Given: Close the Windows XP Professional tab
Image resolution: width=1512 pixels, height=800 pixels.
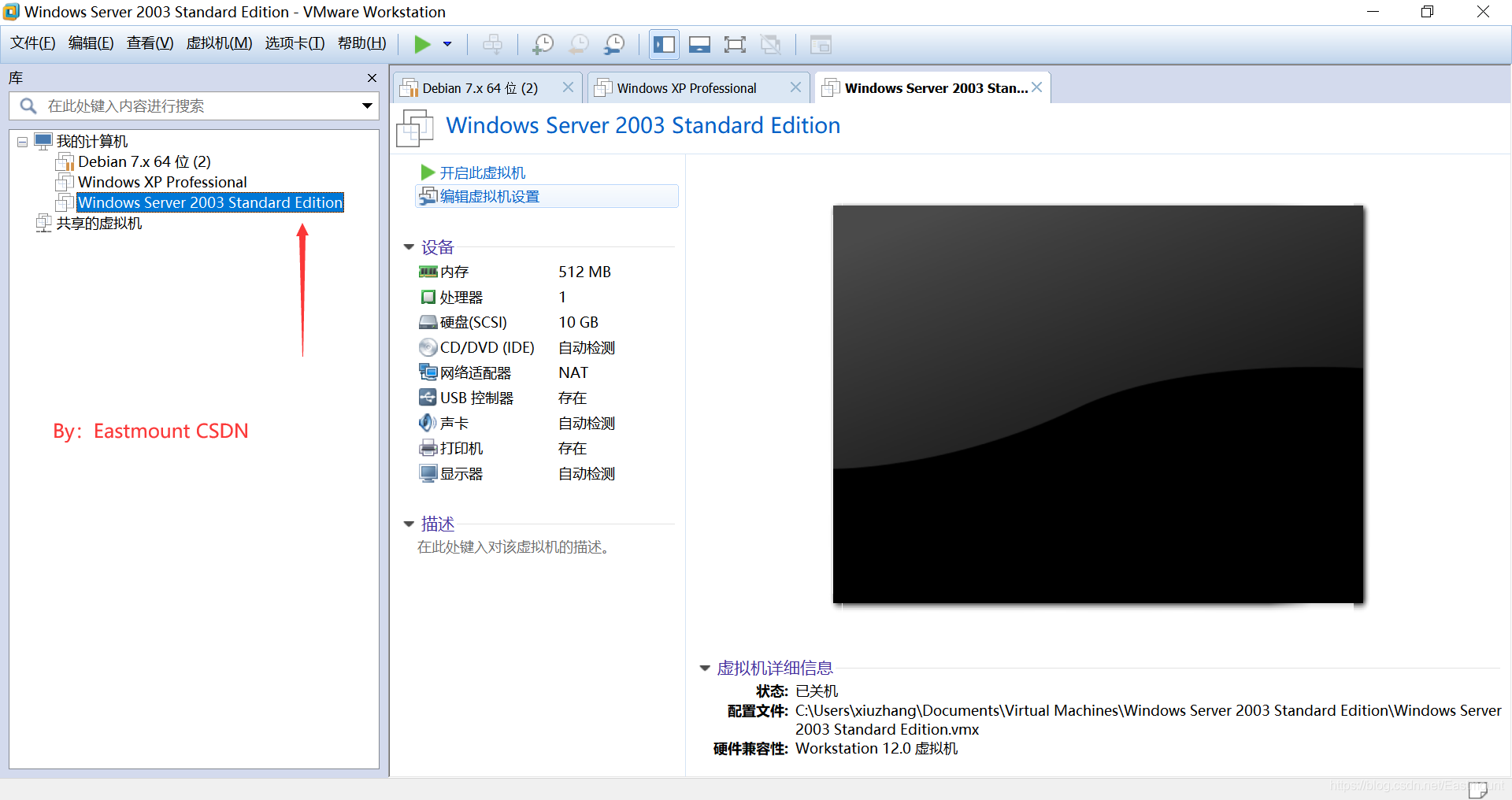Looking at the screenshot, I should click(x=795, y=87).
